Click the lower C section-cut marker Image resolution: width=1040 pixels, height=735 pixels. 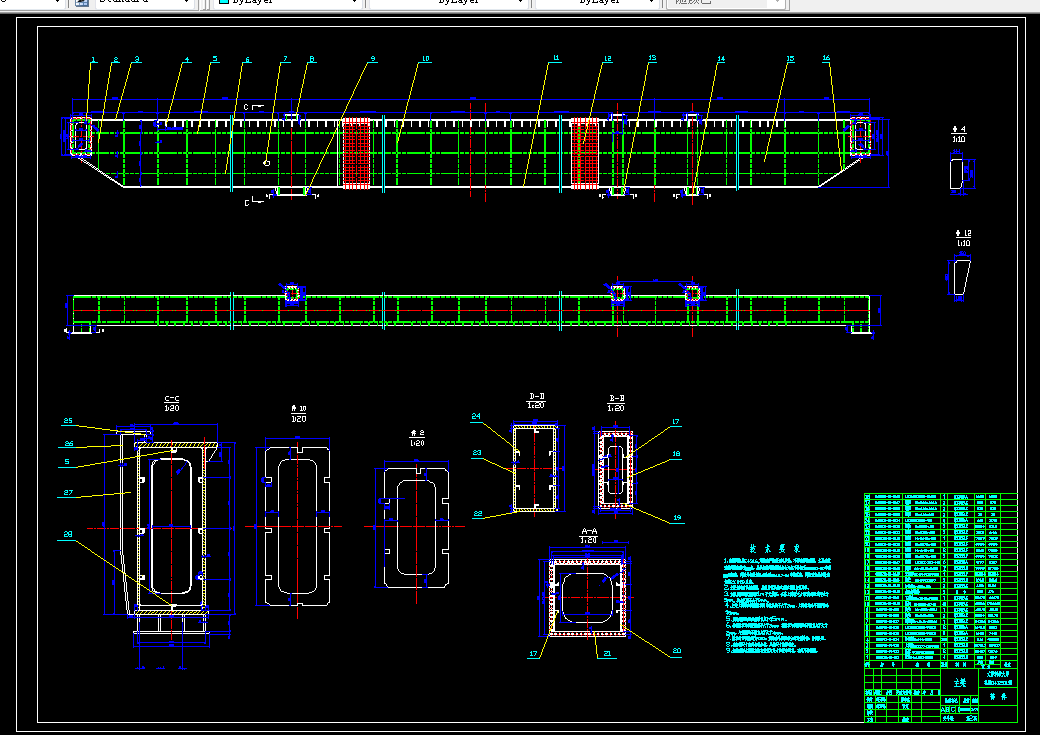[x=253, y=202]
